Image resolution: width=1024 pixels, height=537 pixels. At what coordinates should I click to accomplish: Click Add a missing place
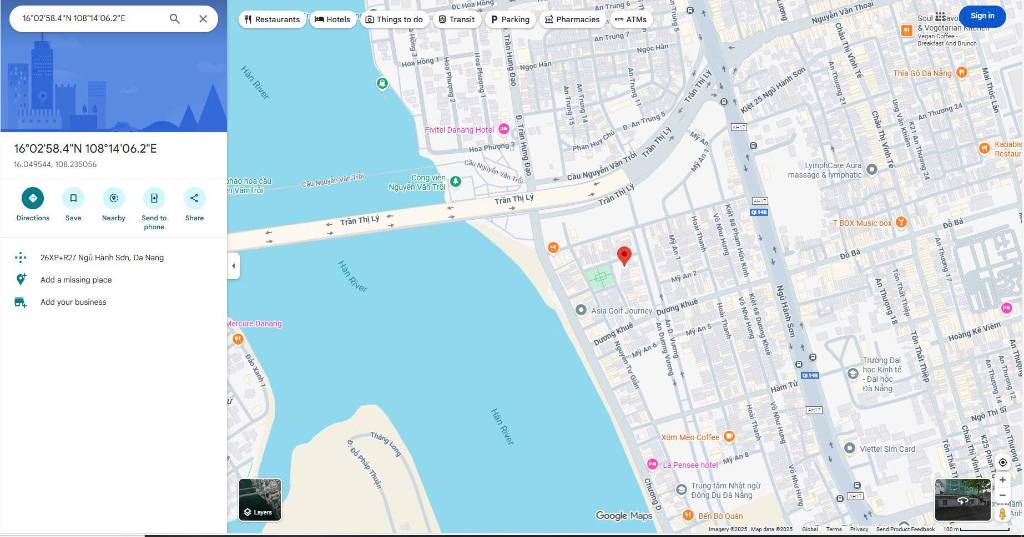tap(76, 280)
